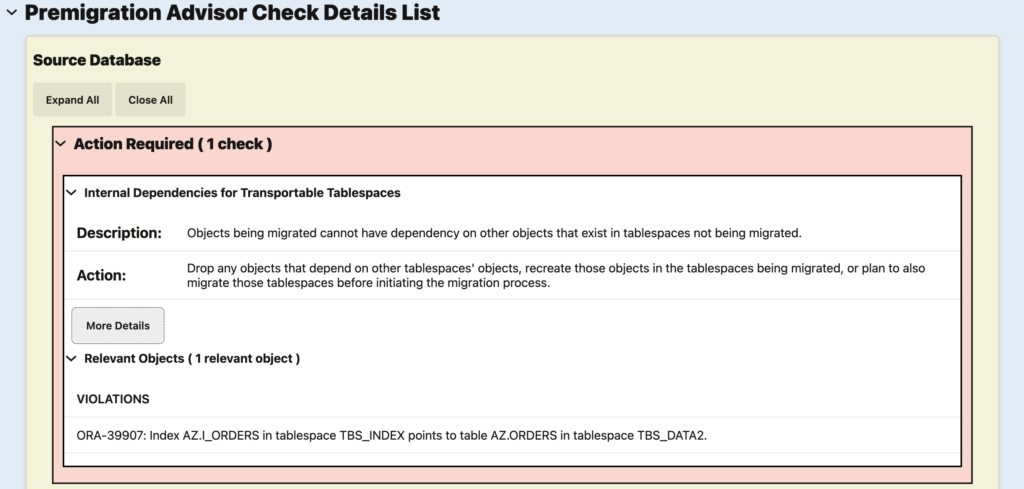Click the Action Required (1 check) title
Image resolution: width=1024 pixels, height=489 pixels.
(173, 144)
